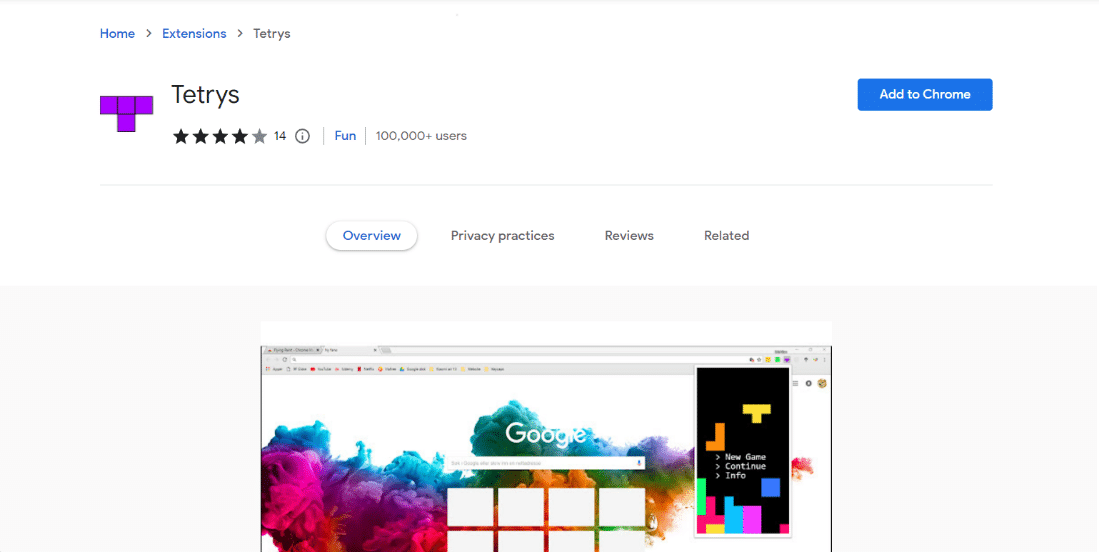The height and width of the screenshot is (552, 1099).
Task: Go to Home breadcrumb link
Action: (x=117, y=34)
